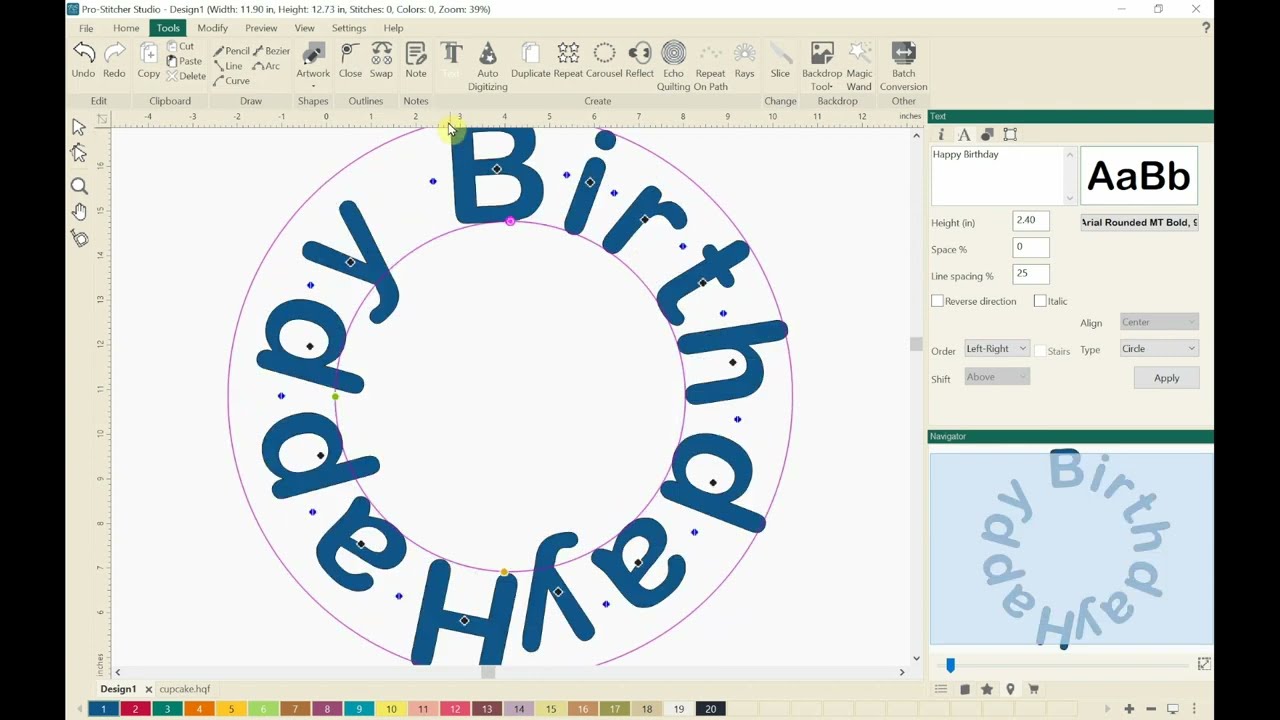The image size is (1280, 720).
Task: Switch to the Modify ribbon tab
Action: pyautogui.click(x=212, y=28)
